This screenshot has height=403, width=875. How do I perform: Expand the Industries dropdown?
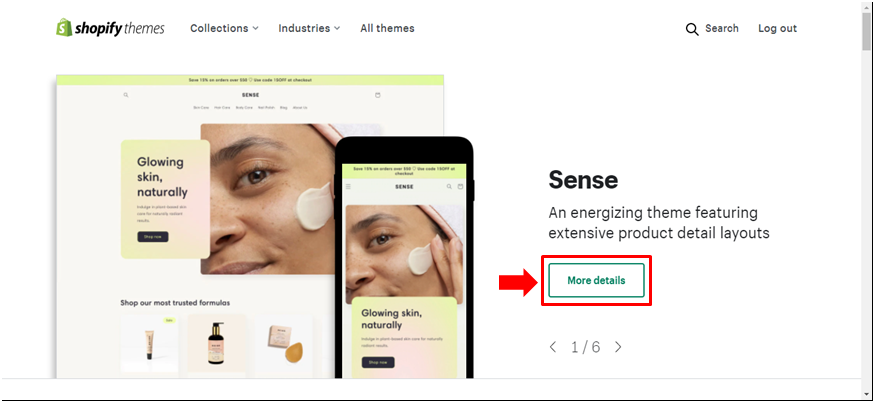coord(309,28)
